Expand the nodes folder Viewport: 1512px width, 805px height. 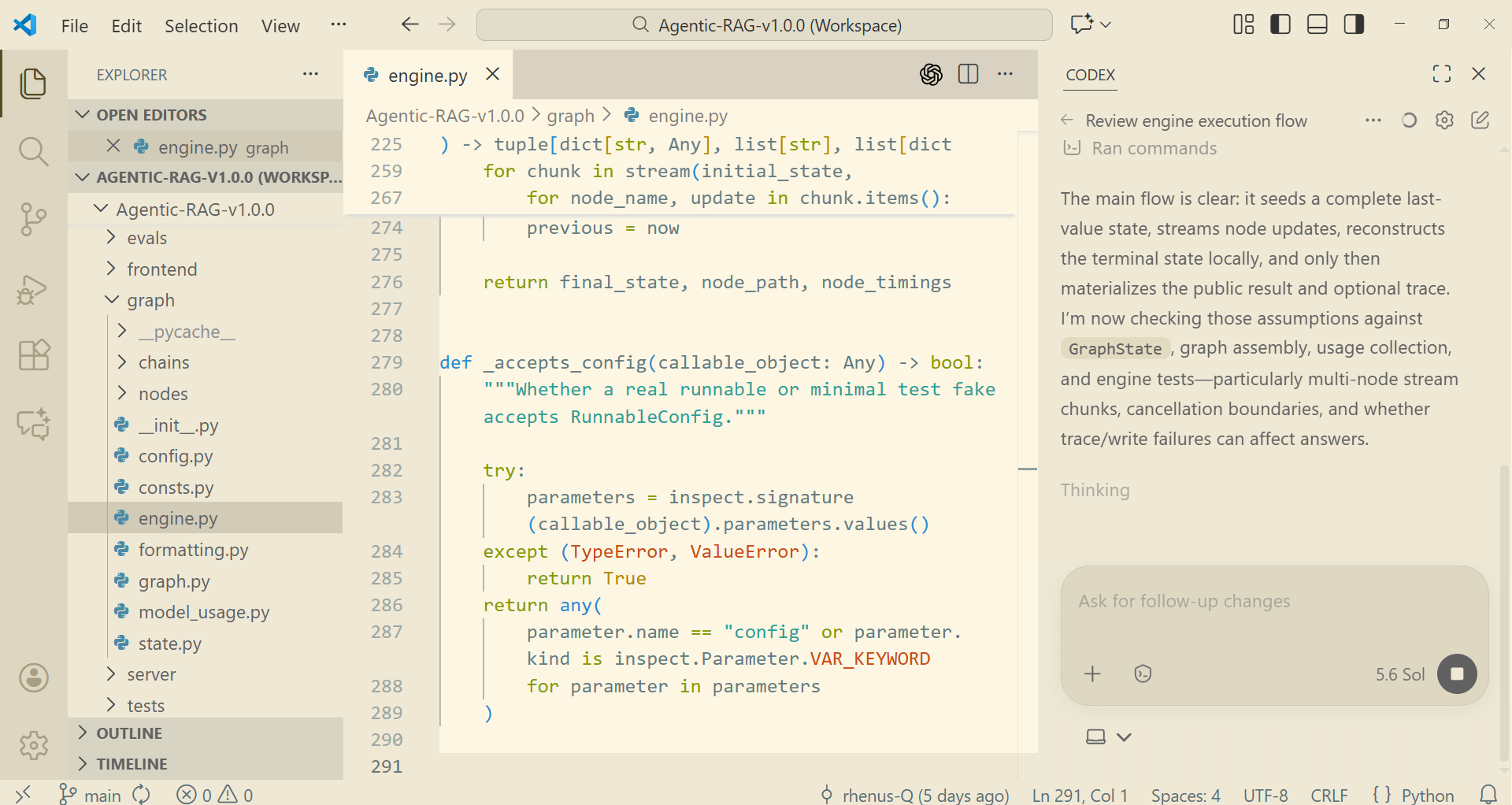tap(205, 394)
